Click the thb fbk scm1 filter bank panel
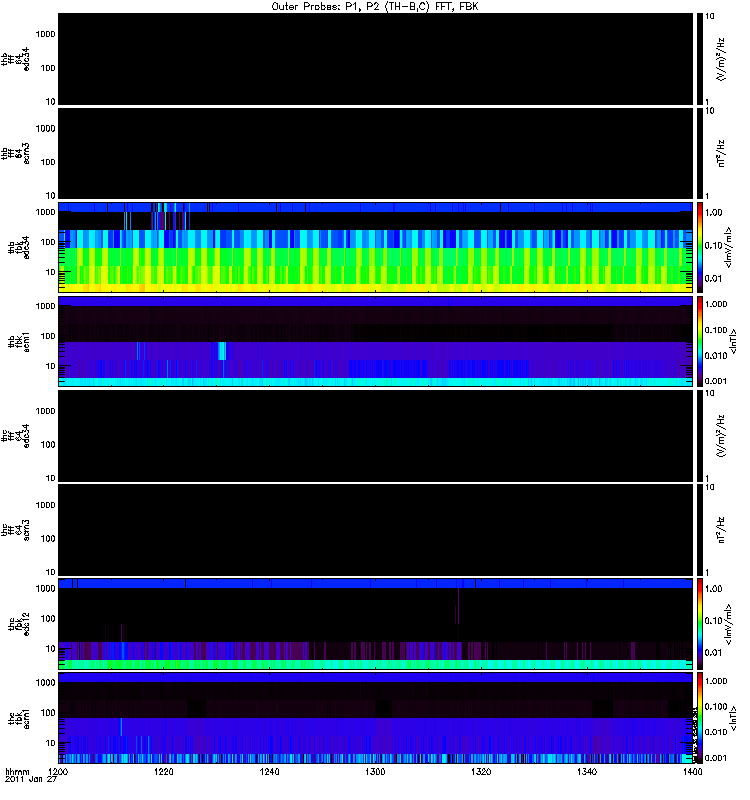 pos(375,341)
